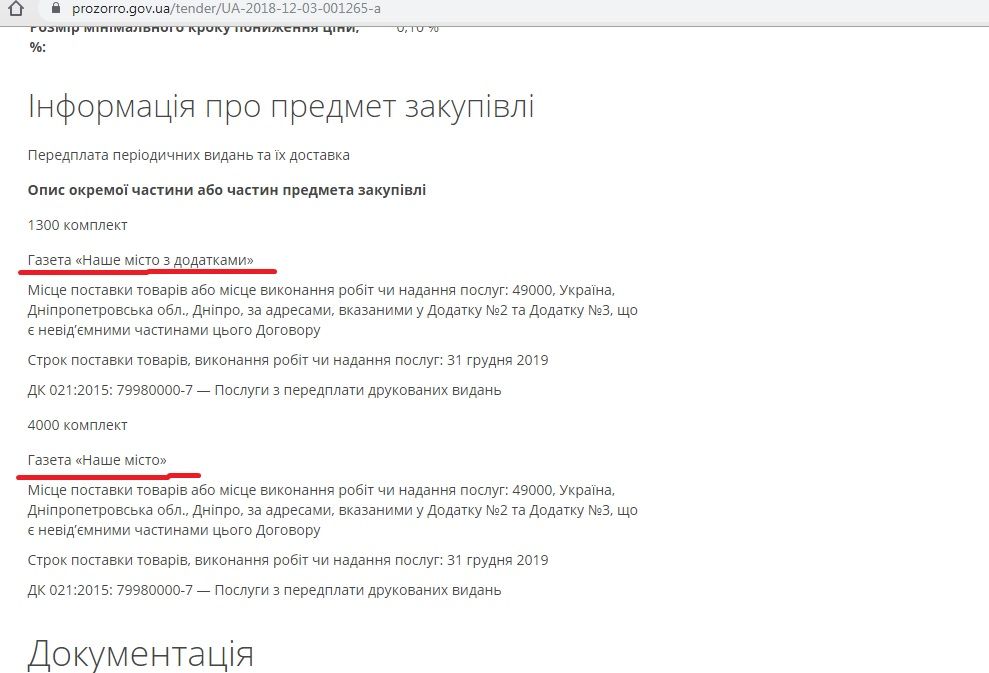Click the ДК 021:2015 code under first item

(264, 390)
